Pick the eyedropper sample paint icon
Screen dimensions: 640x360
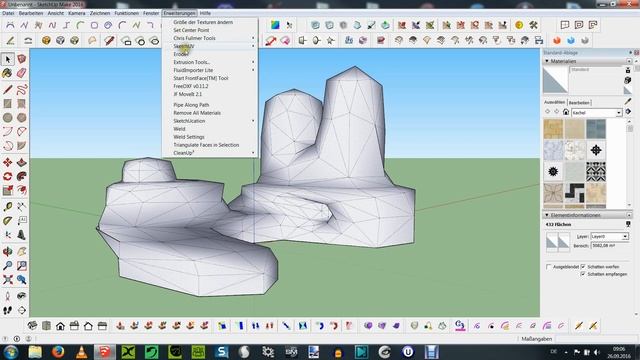(628, 101)
